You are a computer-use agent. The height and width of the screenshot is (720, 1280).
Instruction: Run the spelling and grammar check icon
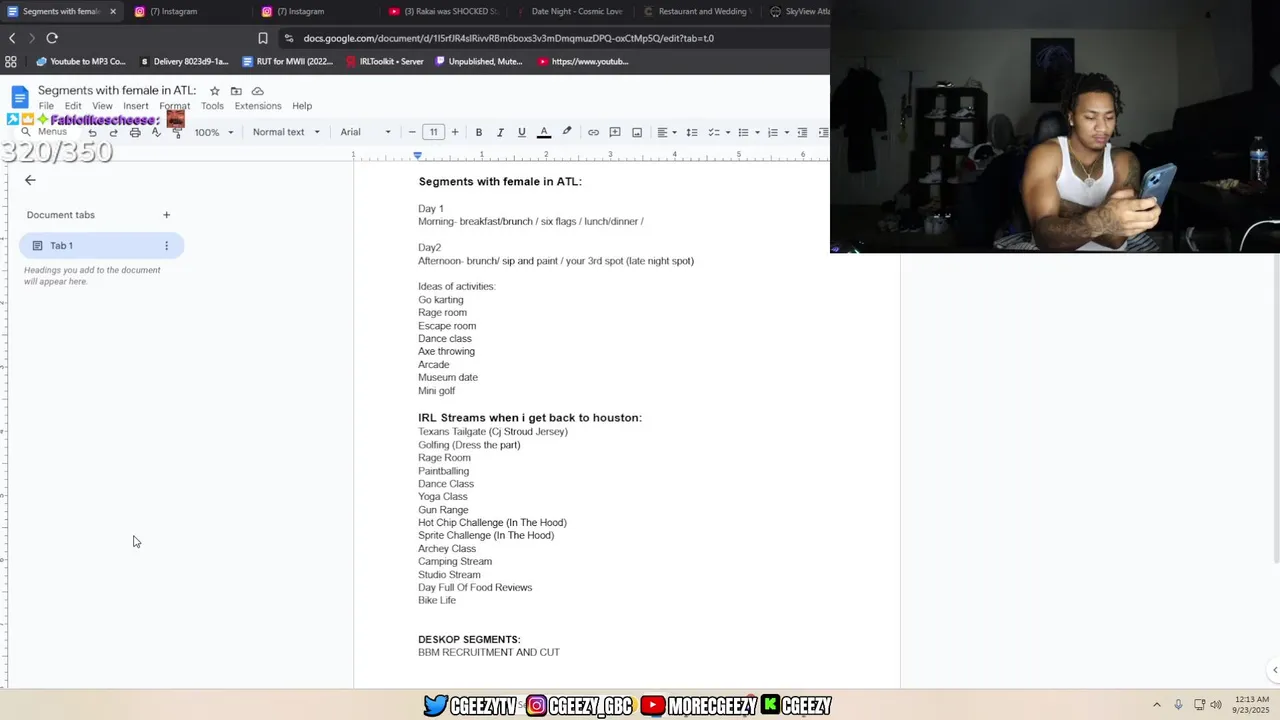(x=156, y=132)
